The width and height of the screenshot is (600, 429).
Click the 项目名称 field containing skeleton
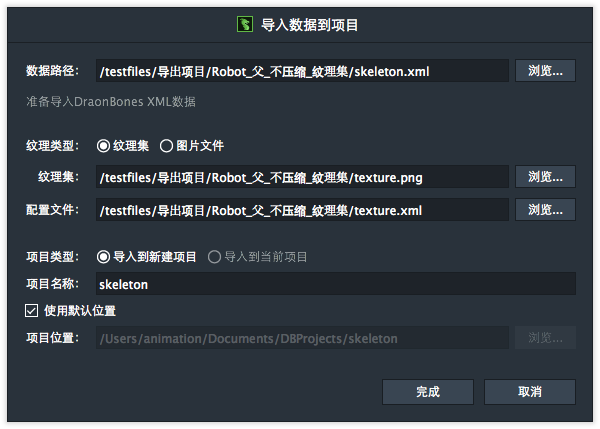(x=336, y=284)
